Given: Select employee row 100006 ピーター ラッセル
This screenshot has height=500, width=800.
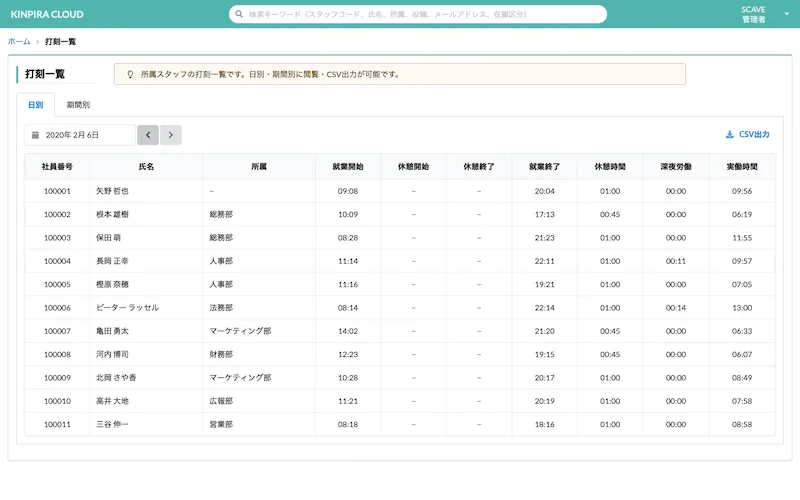Looking at the screenshot, I should 127,308.
